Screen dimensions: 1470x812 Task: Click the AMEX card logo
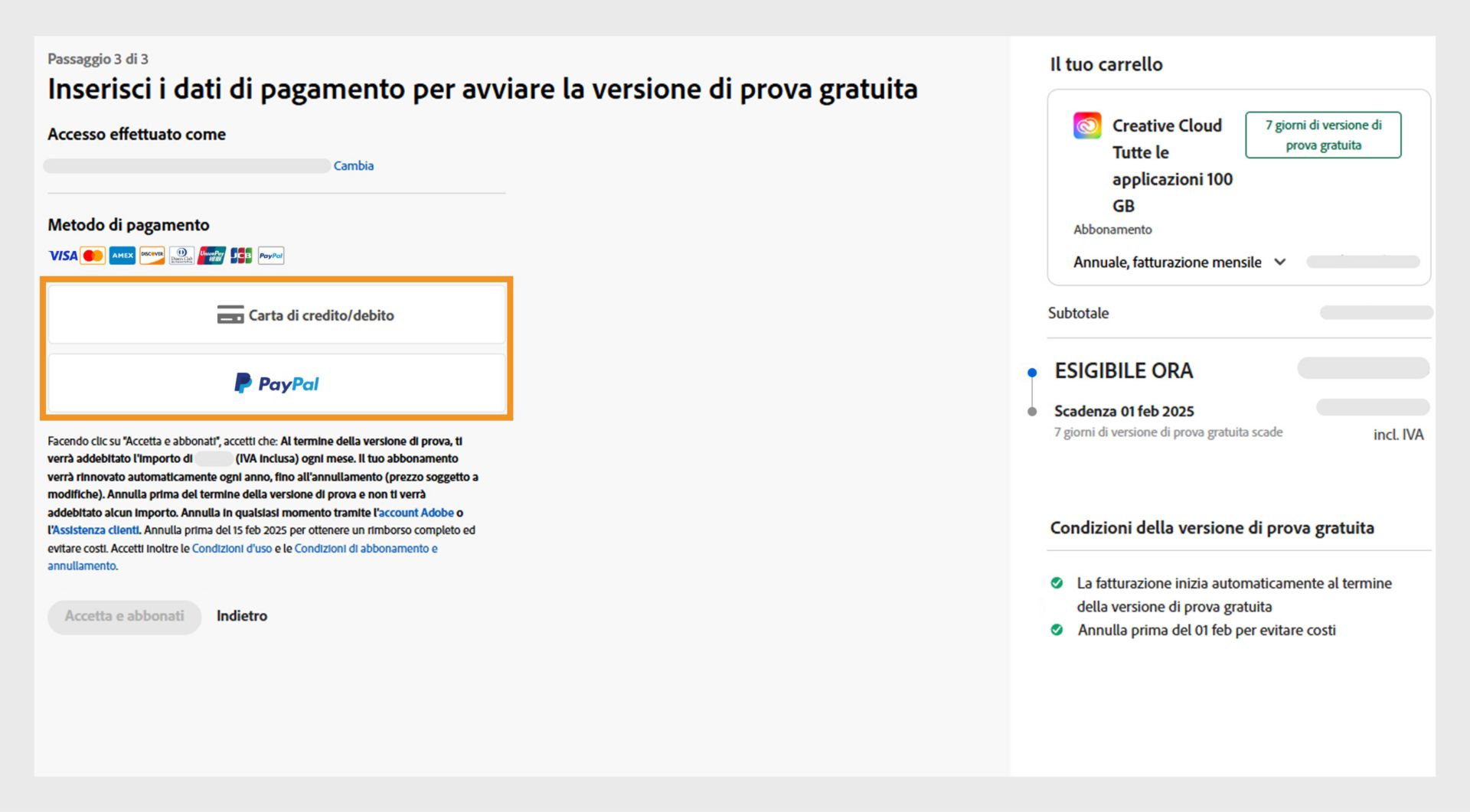point(122,256)
